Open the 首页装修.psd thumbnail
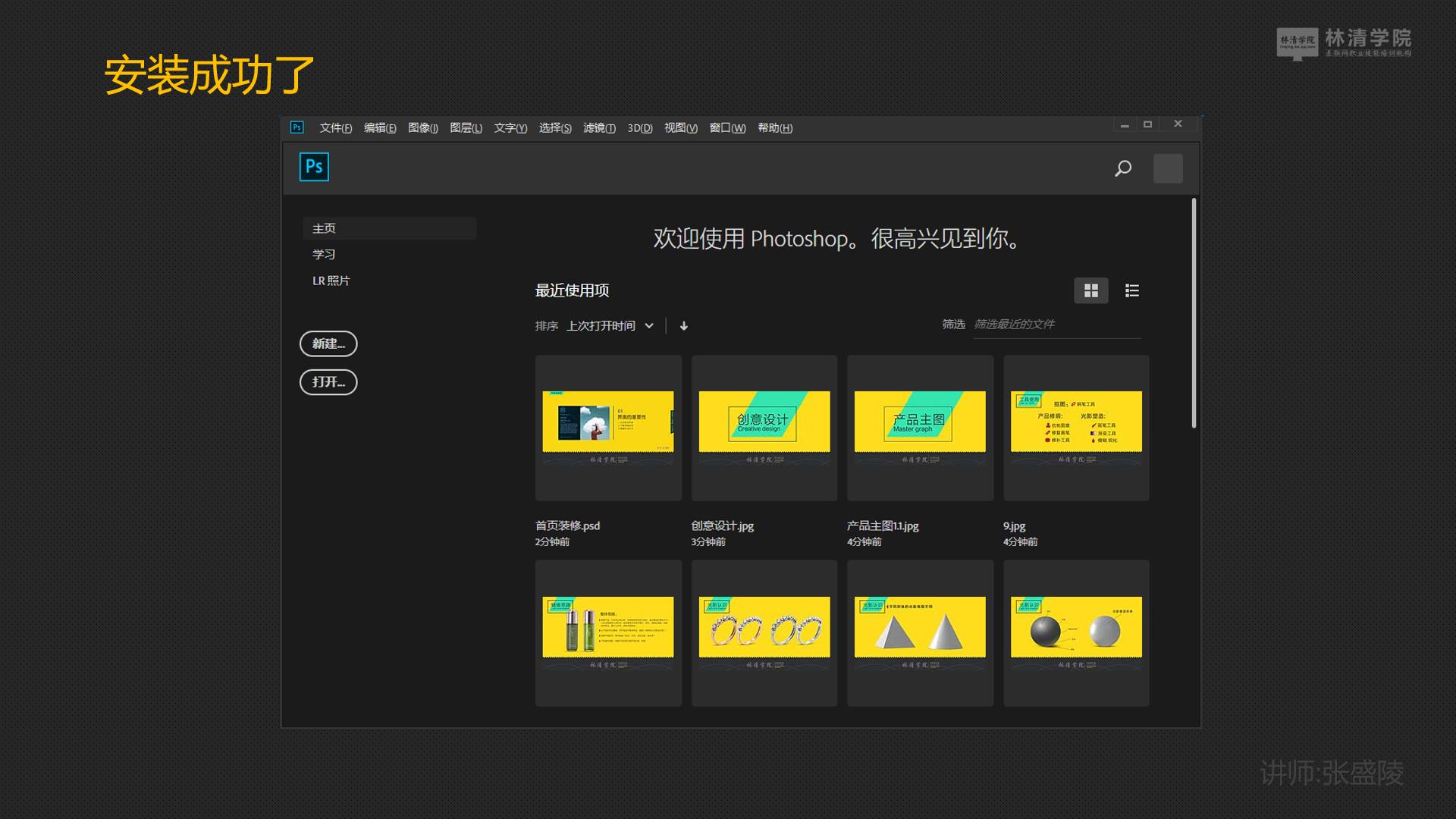This screenshot has width=1456, height=819. point(608,428)
